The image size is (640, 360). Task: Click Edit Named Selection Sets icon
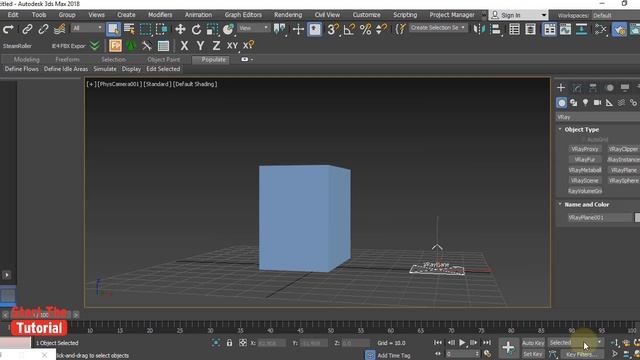(x=400, y=29)
